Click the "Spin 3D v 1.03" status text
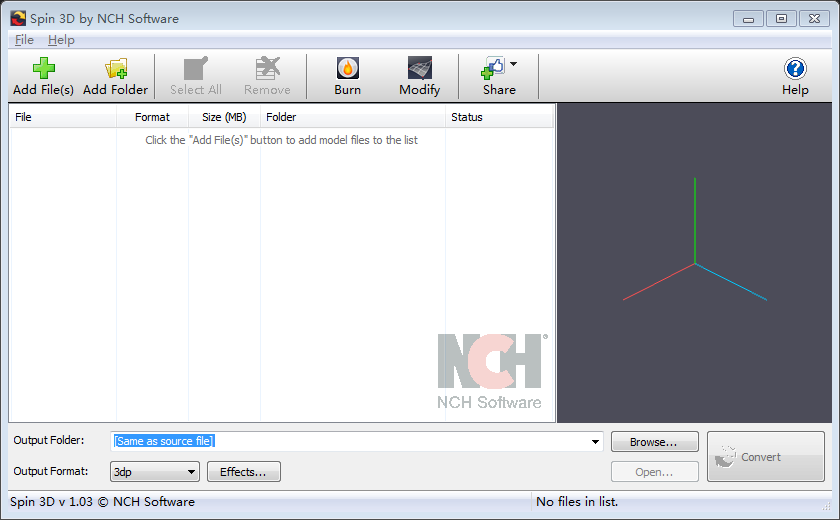Screen dimensions: 840x520 [51, 502]
